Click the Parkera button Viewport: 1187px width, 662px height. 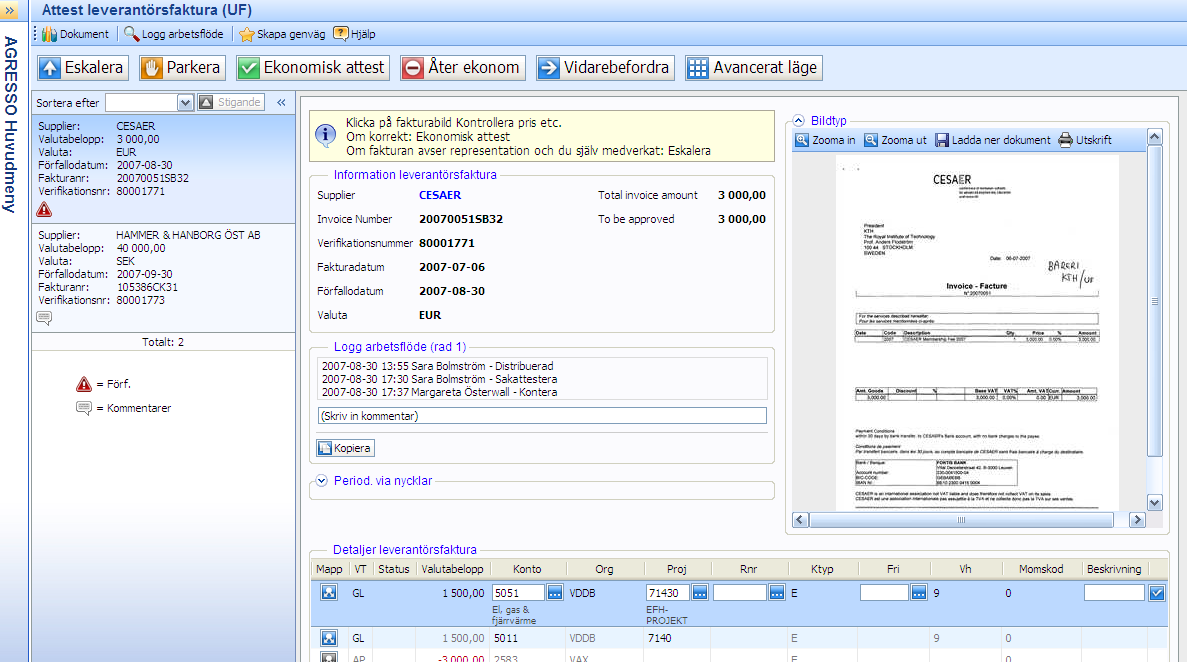tap(182, 67)
